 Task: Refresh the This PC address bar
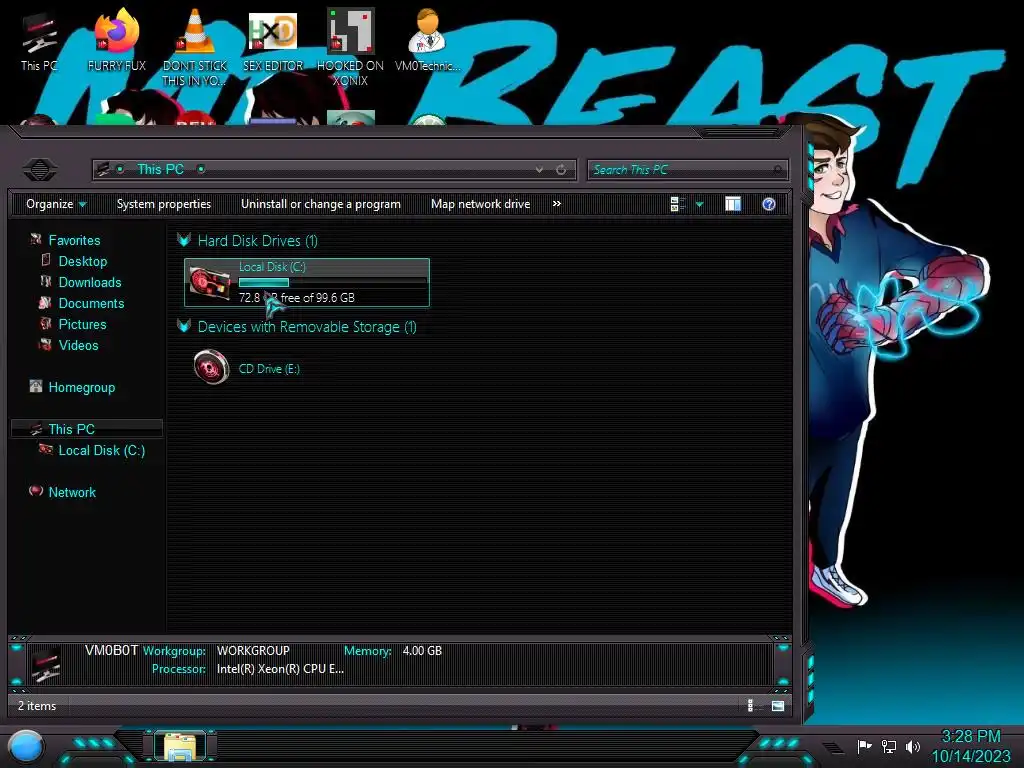(x=561, y=170)
